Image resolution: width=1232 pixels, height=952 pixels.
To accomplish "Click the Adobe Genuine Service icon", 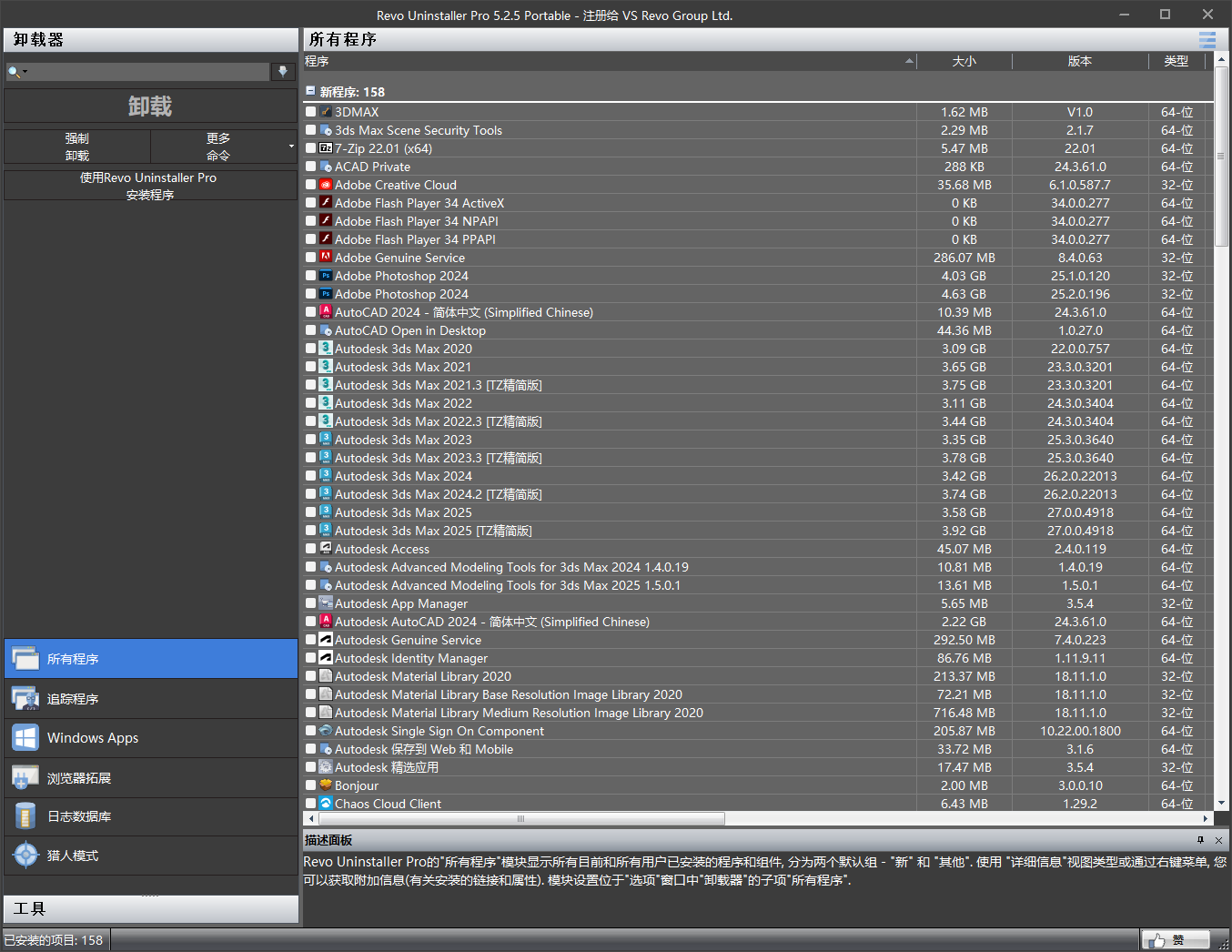I will click(x=326, y=258).
